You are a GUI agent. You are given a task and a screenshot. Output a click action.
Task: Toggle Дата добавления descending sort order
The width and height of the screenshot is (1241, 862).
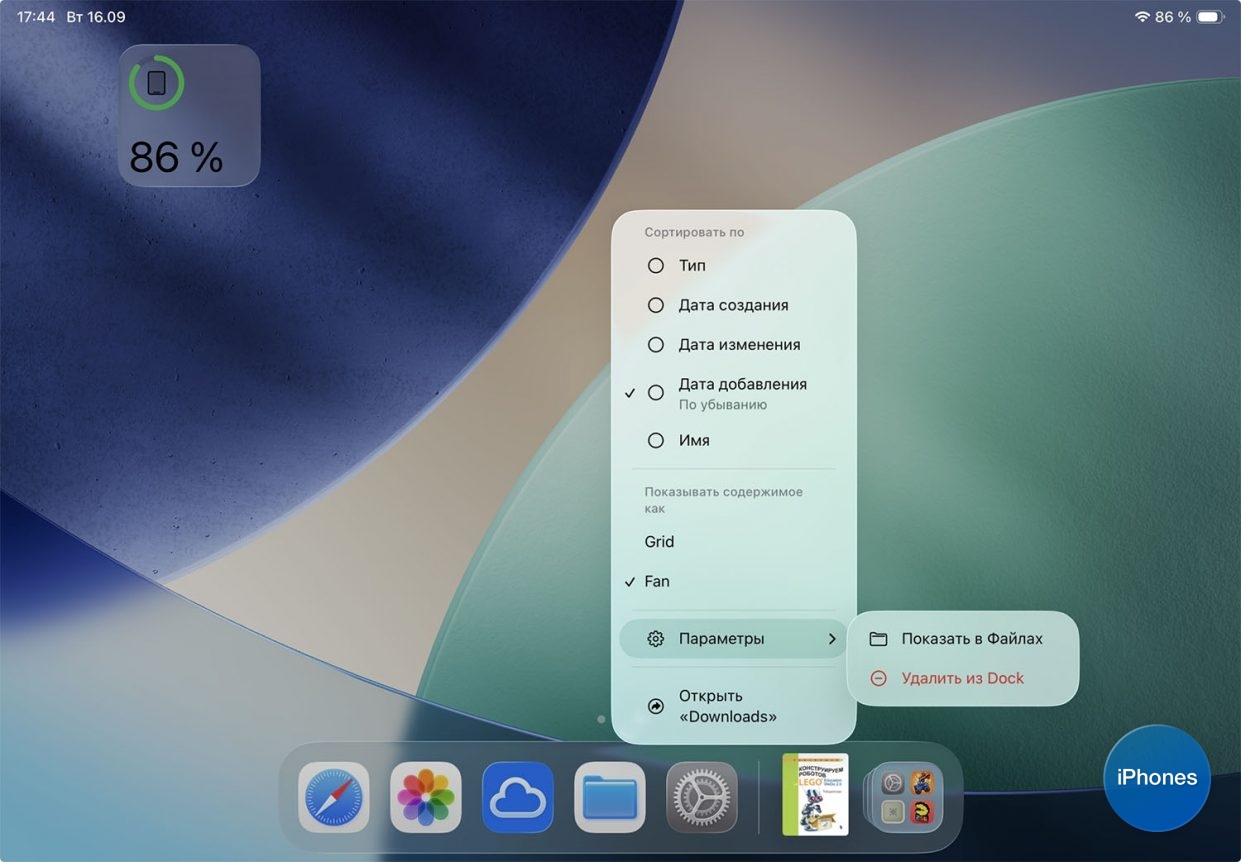[x=740, y=393]
